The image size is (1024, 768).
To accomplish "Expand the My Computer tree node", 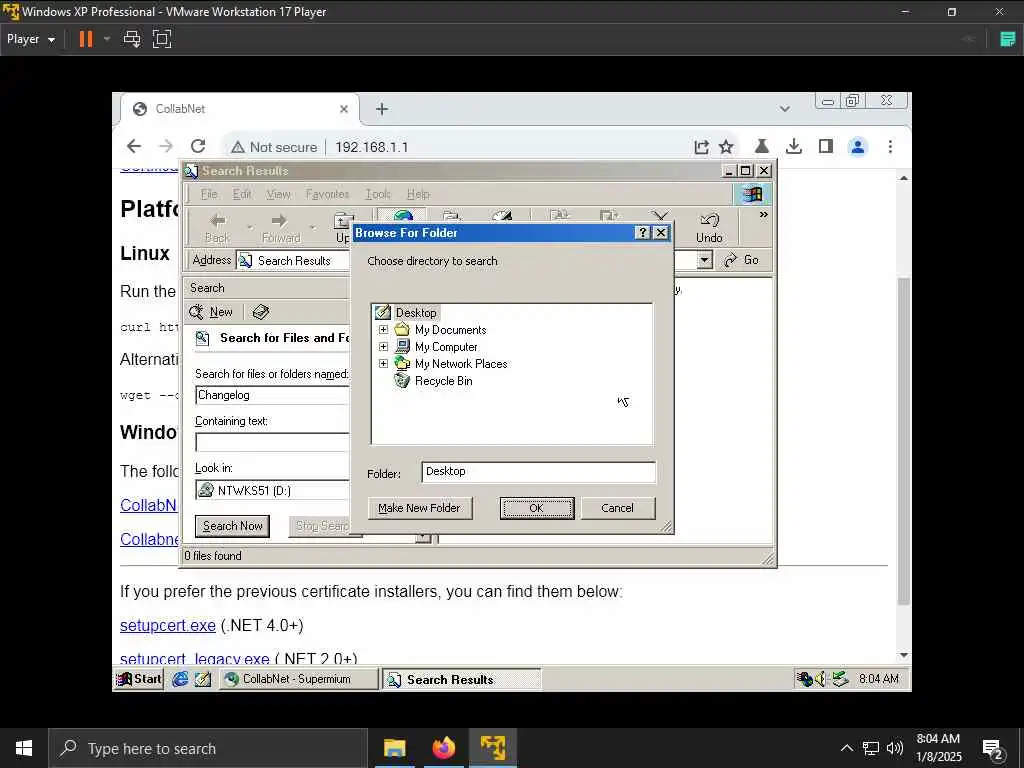I will pos(383,347).
